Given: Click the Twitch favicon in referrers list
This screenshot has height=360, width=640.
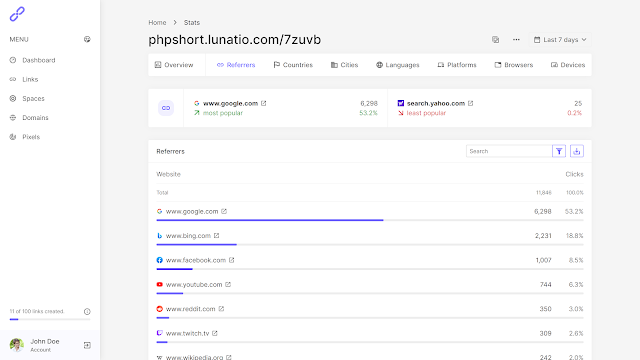Looking at the screenshot, I should pos(160,333).
